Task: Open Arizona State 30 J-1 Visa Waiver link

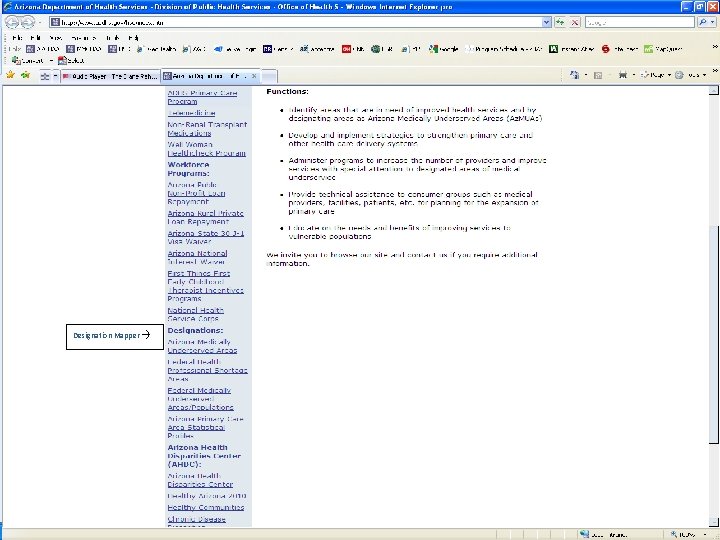Action: 205,237
